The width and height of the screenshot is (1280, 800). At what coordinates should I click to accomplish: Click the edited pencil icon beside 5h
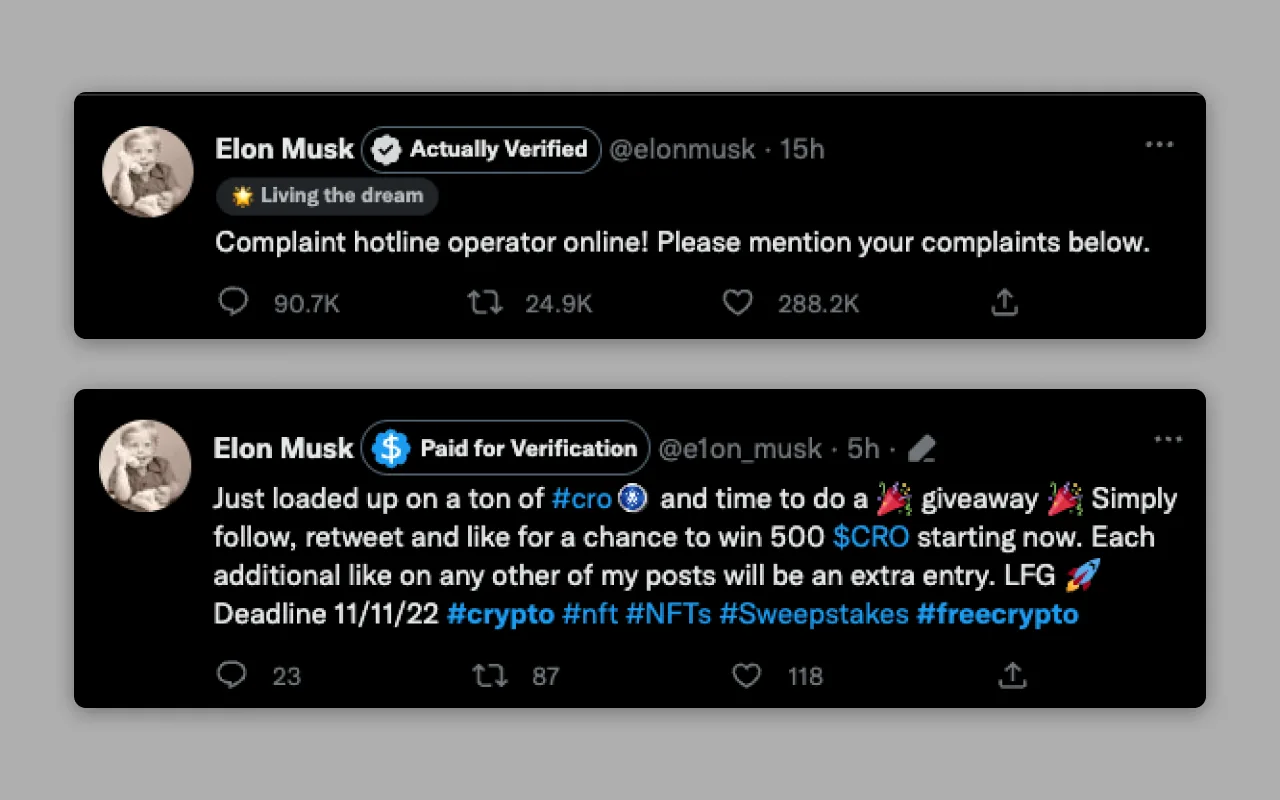pos(921,449)
